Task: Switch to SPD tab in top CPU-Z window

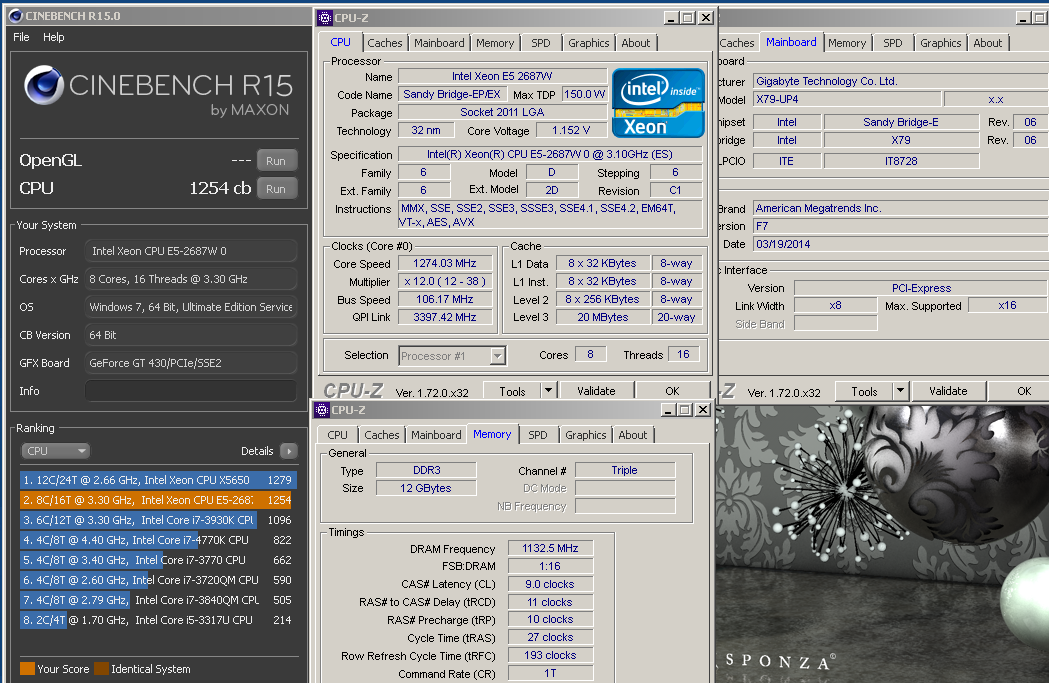Action: (541, 43)
